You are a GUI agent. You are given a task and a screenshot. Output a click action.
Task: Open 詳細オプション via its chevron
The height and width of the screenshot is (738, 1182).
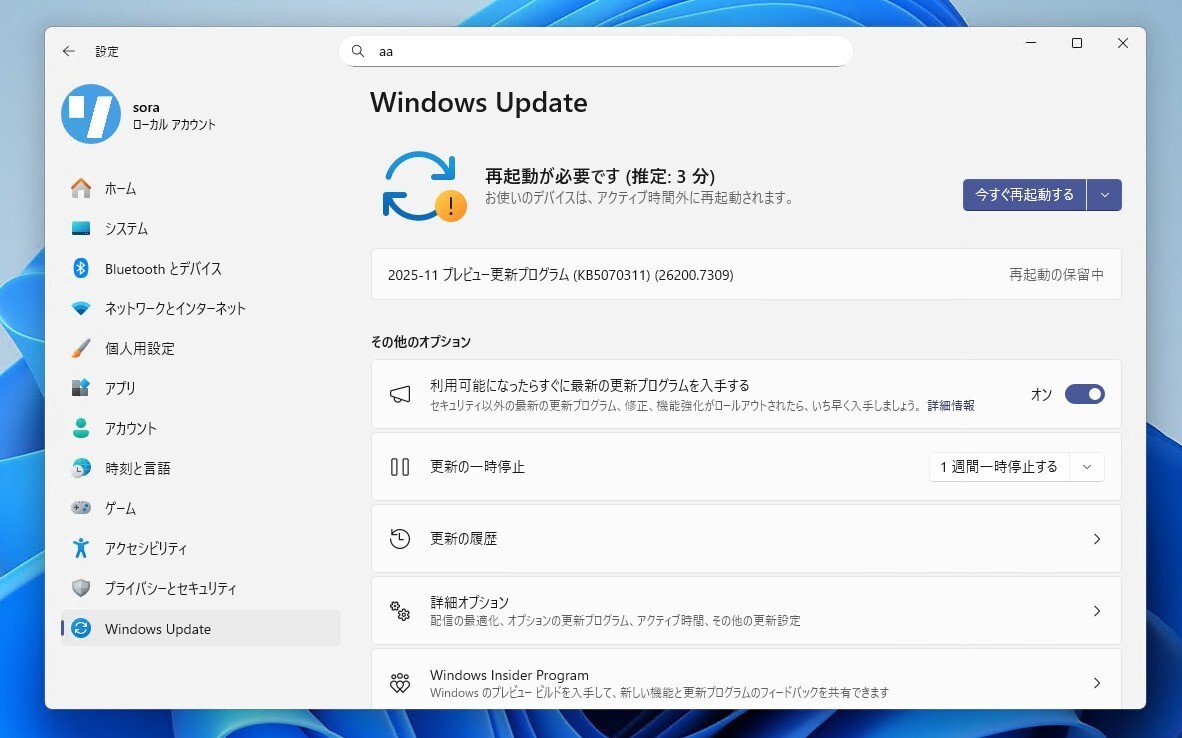[1097, 611]
